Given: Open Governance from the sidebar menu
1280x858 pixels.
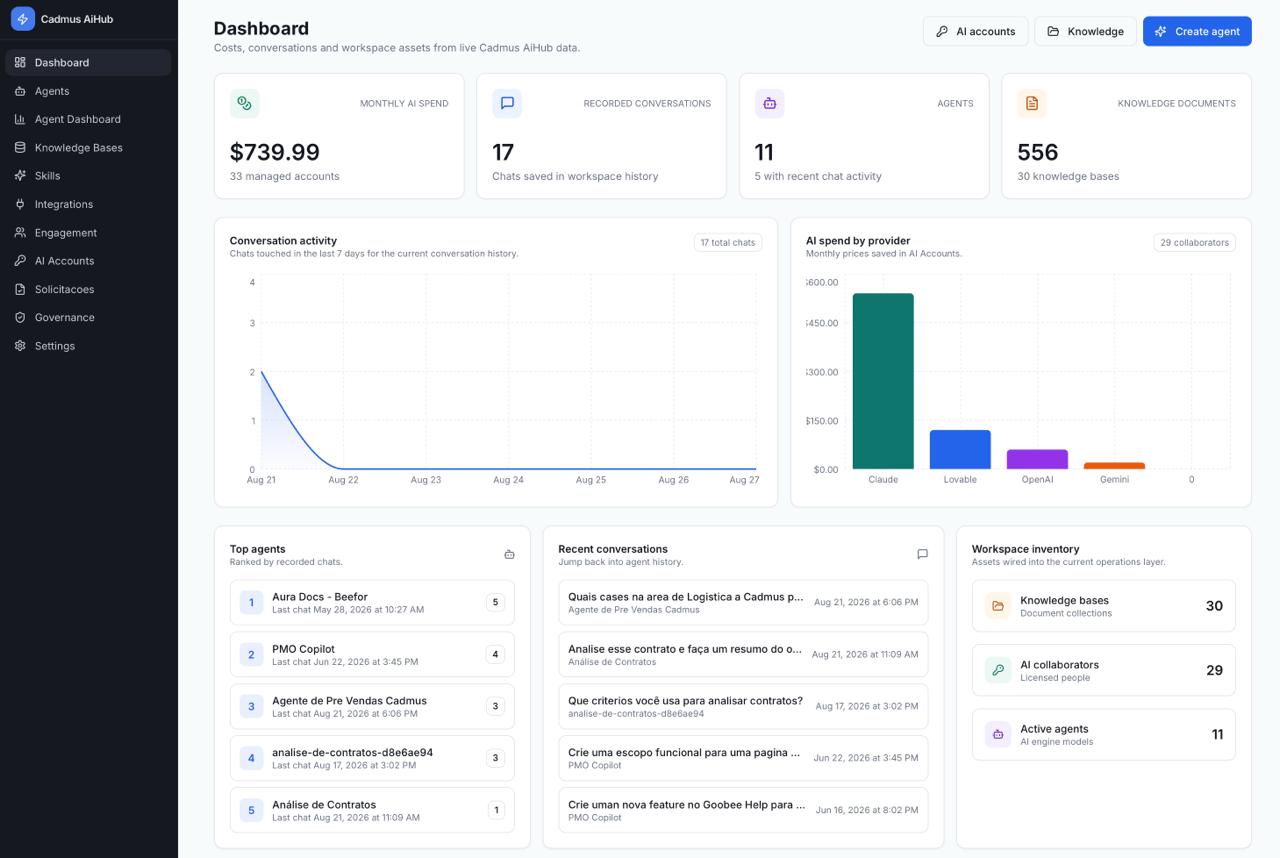Looking at the screenshot, I should 88,317.
